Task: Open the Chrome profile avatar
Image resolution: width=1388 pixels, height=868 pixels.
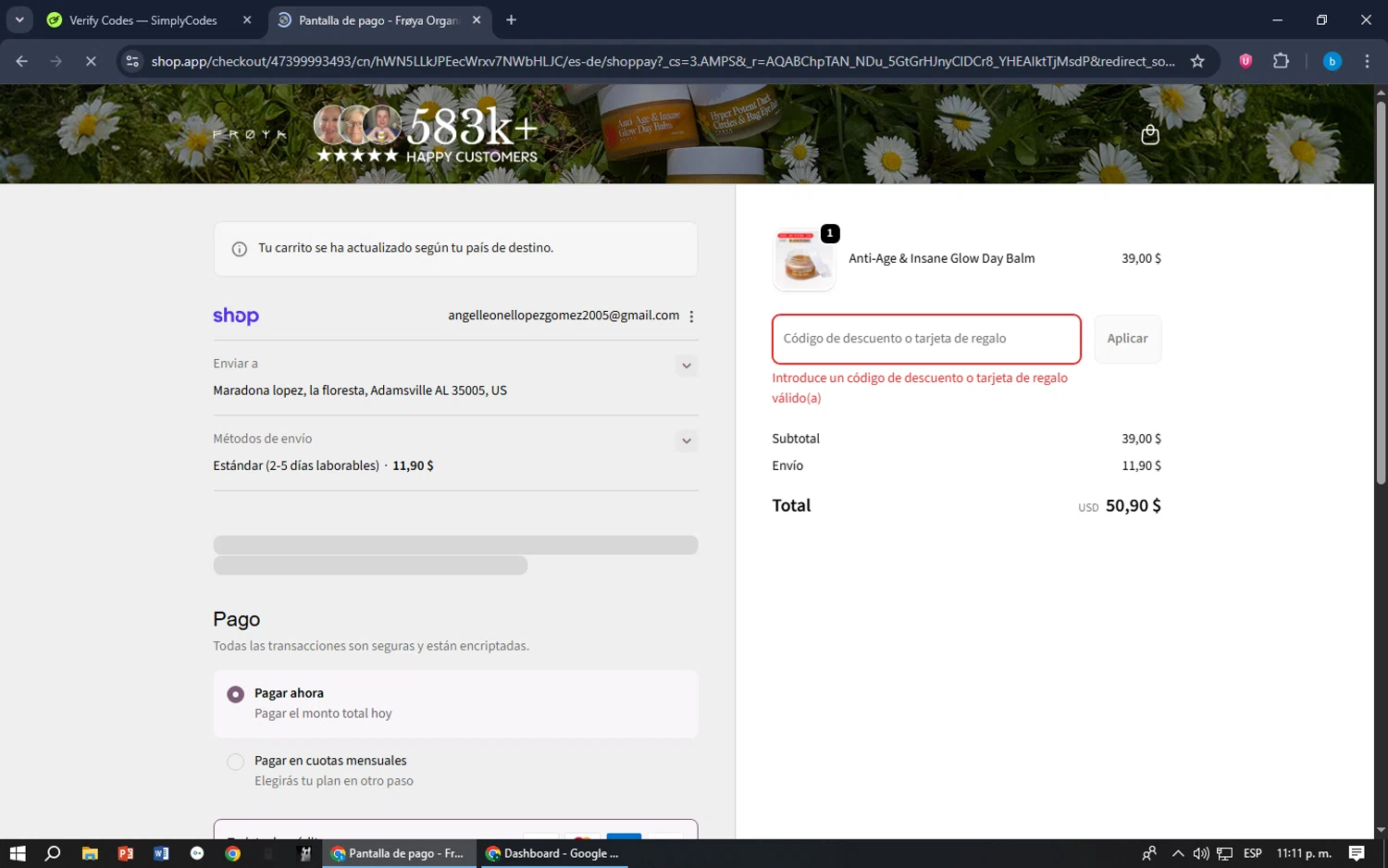Action: 1332,61
